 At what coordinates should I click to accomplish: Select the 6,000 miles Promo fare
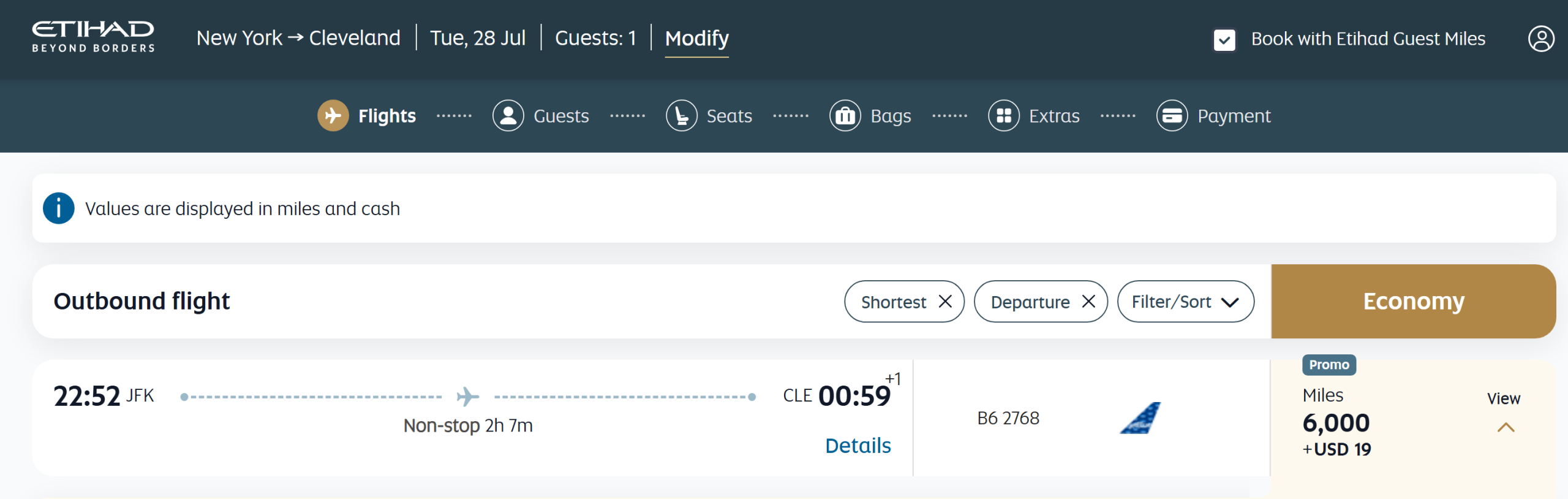1413,423
